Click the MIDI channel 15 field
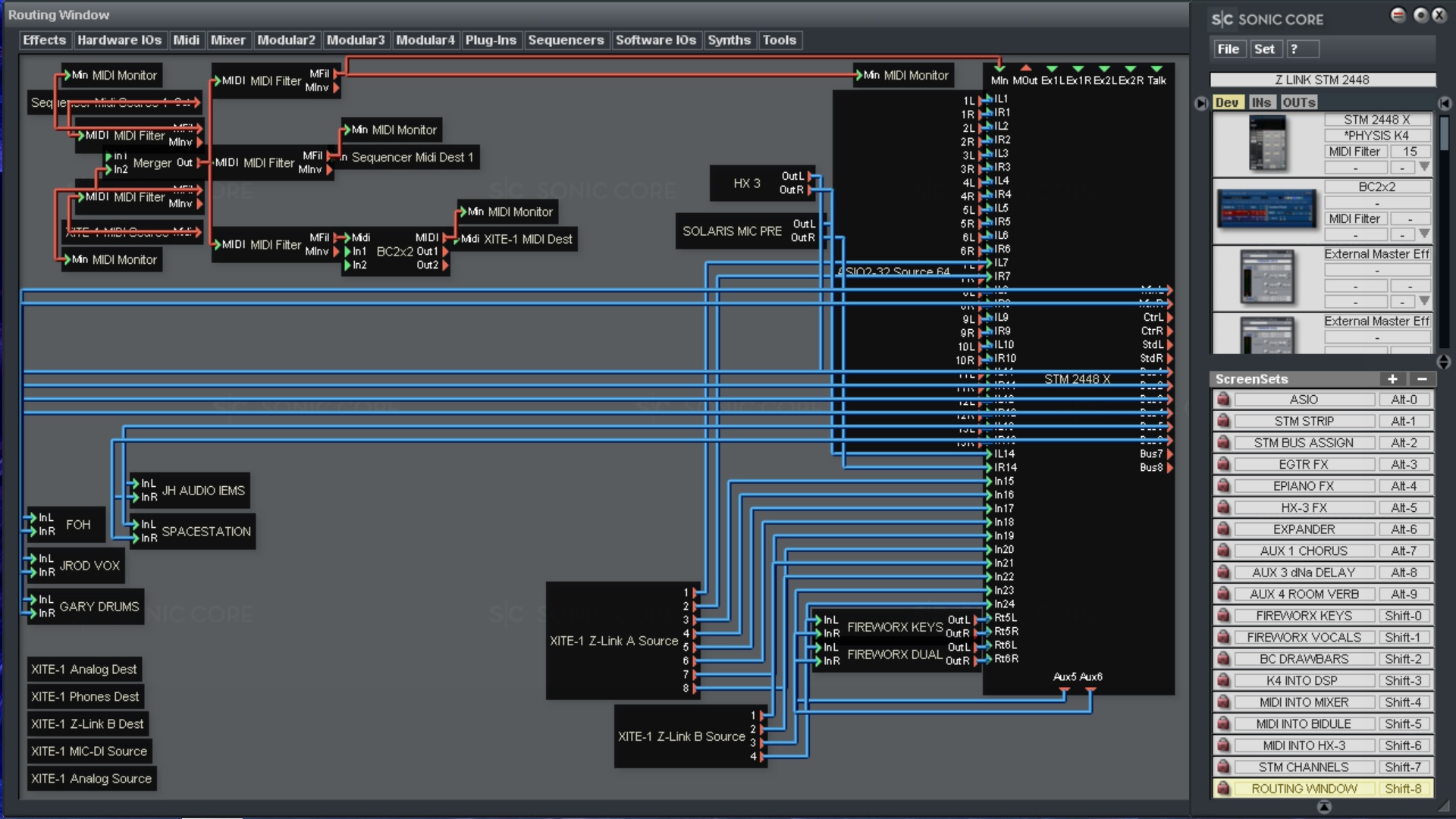Screen dimensions: 1456x819 [x=1410, y=152]
